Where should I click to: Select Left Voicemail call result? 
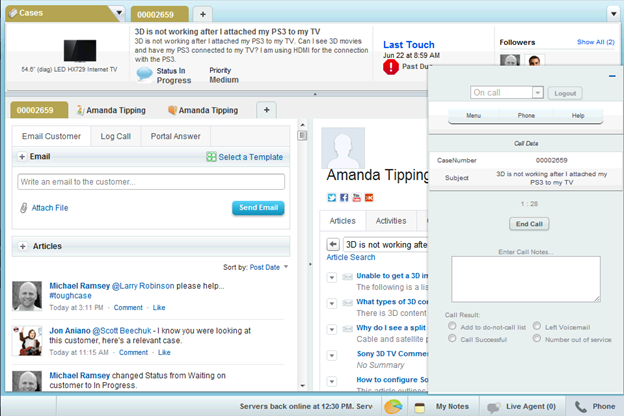click(537, 326)
